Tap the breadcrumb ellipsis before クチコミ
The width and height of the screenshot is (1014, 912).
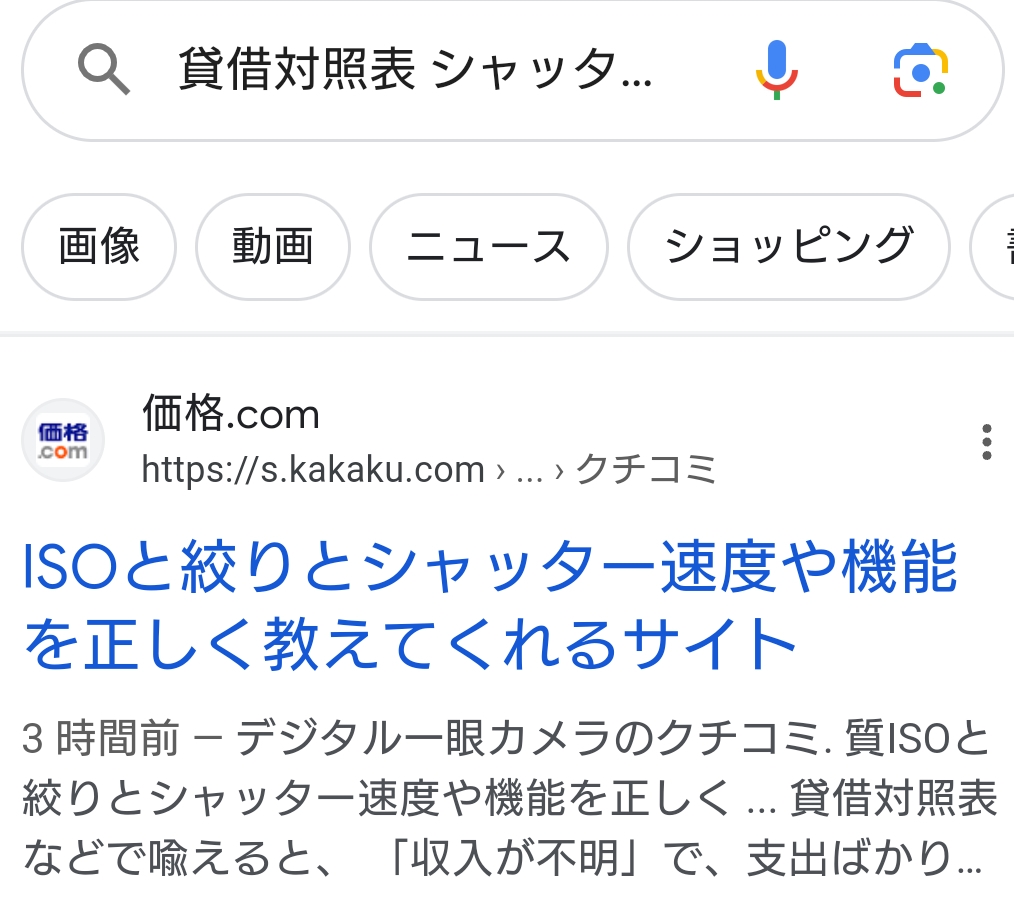click(528, 470)
